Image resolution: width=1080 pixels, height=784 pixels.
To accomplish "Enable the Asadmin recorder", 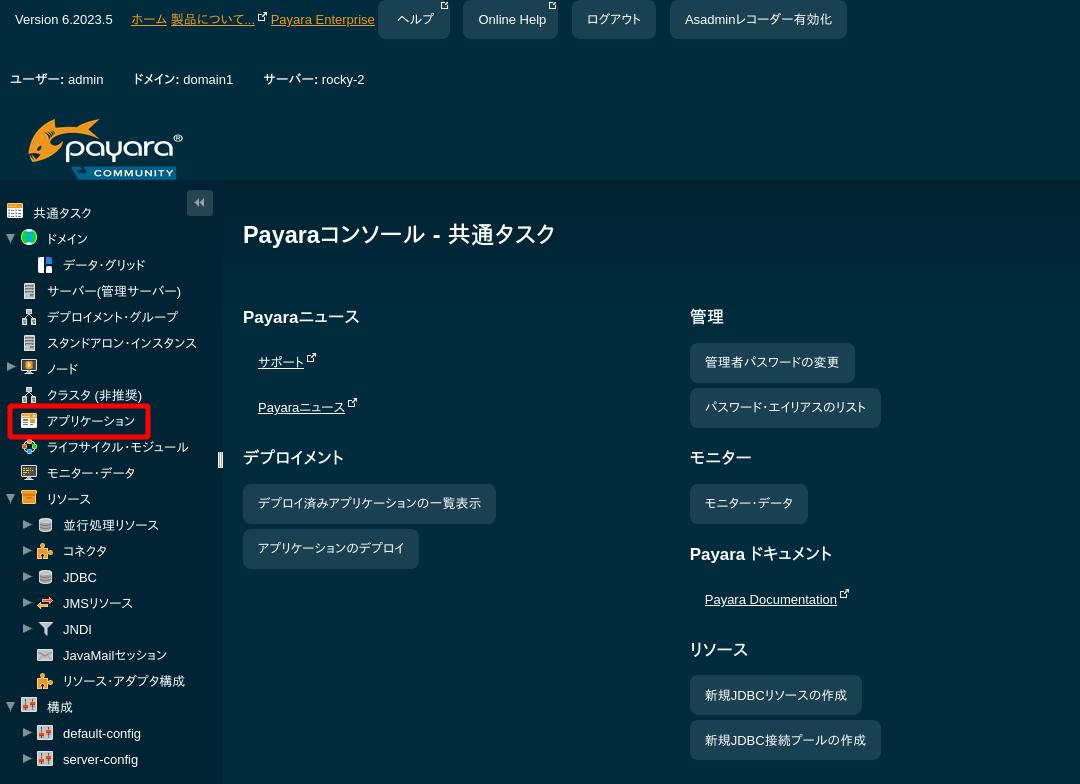I will 758,19.
